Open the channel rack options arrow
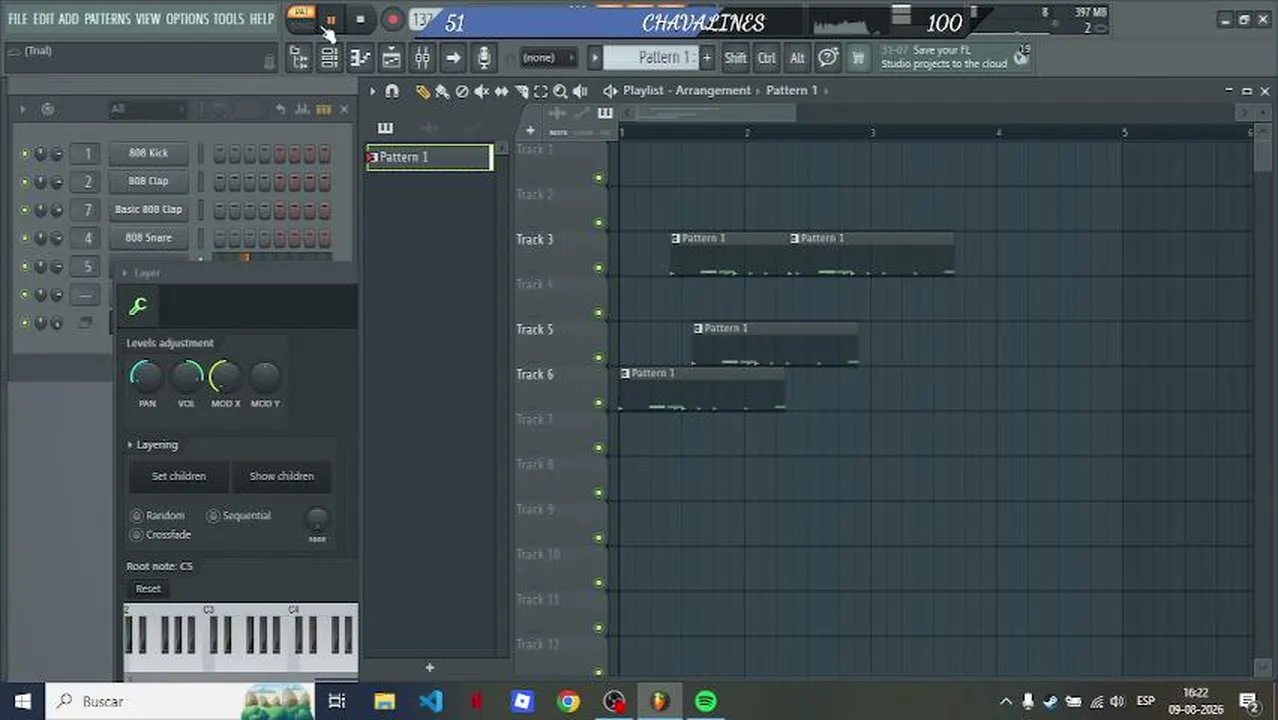The width and height of the screenshot is (1278, 720). [21, 109]
